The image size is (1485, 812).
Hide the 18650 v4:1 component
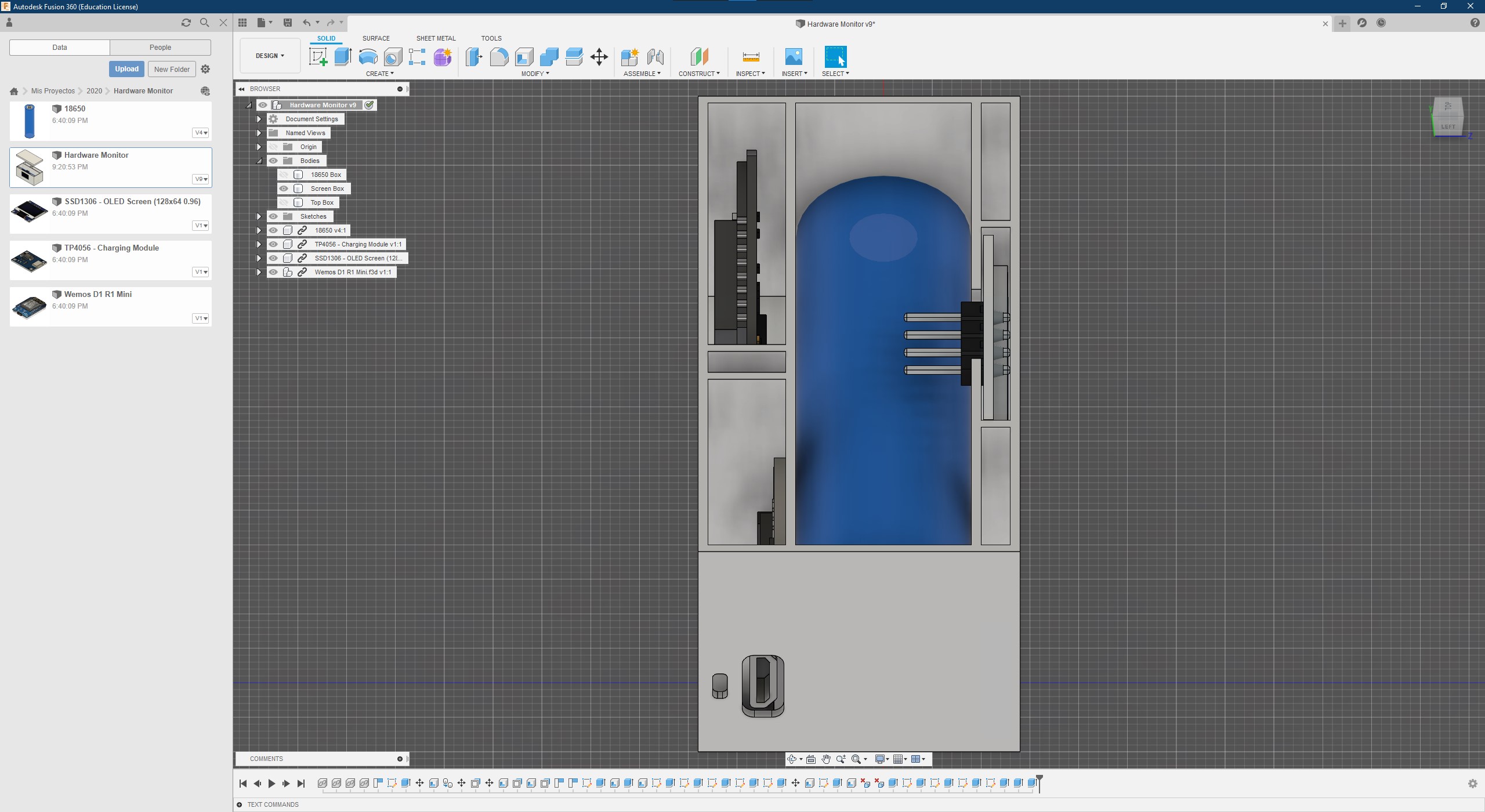click(273, 230)
